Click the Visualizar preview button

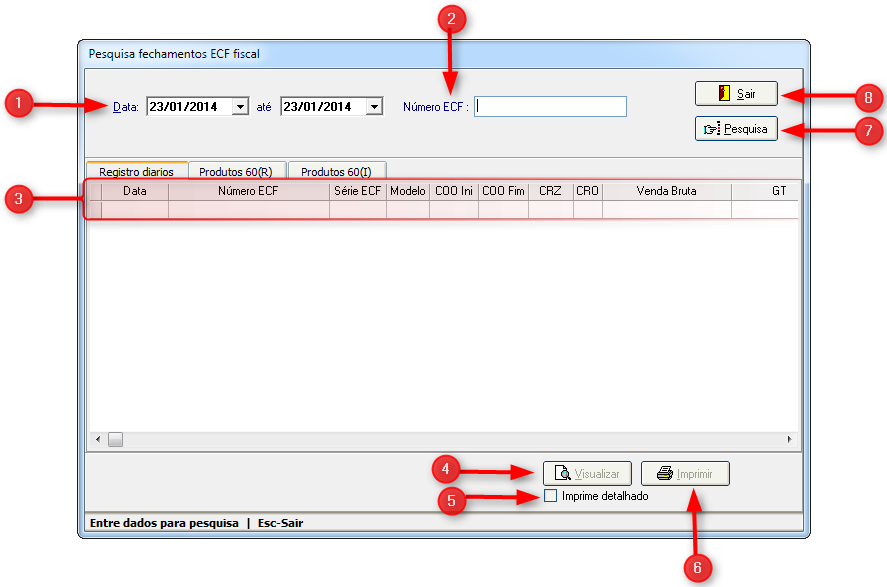[x=588, y=474]
